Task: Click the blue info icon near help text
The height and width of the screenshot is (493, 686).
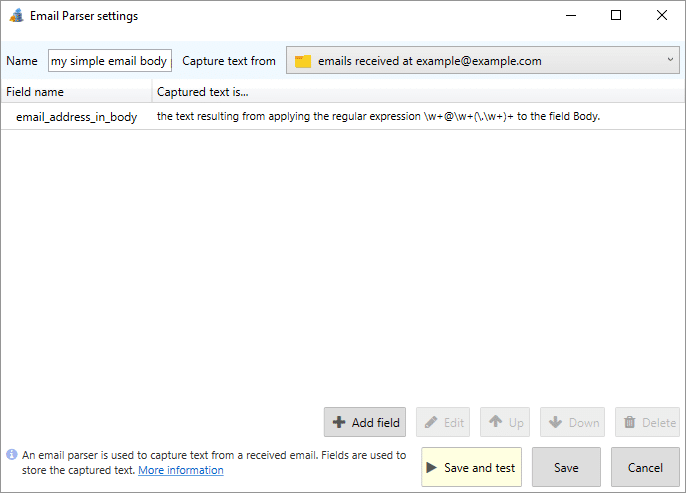Action: [x=12, y=455]
